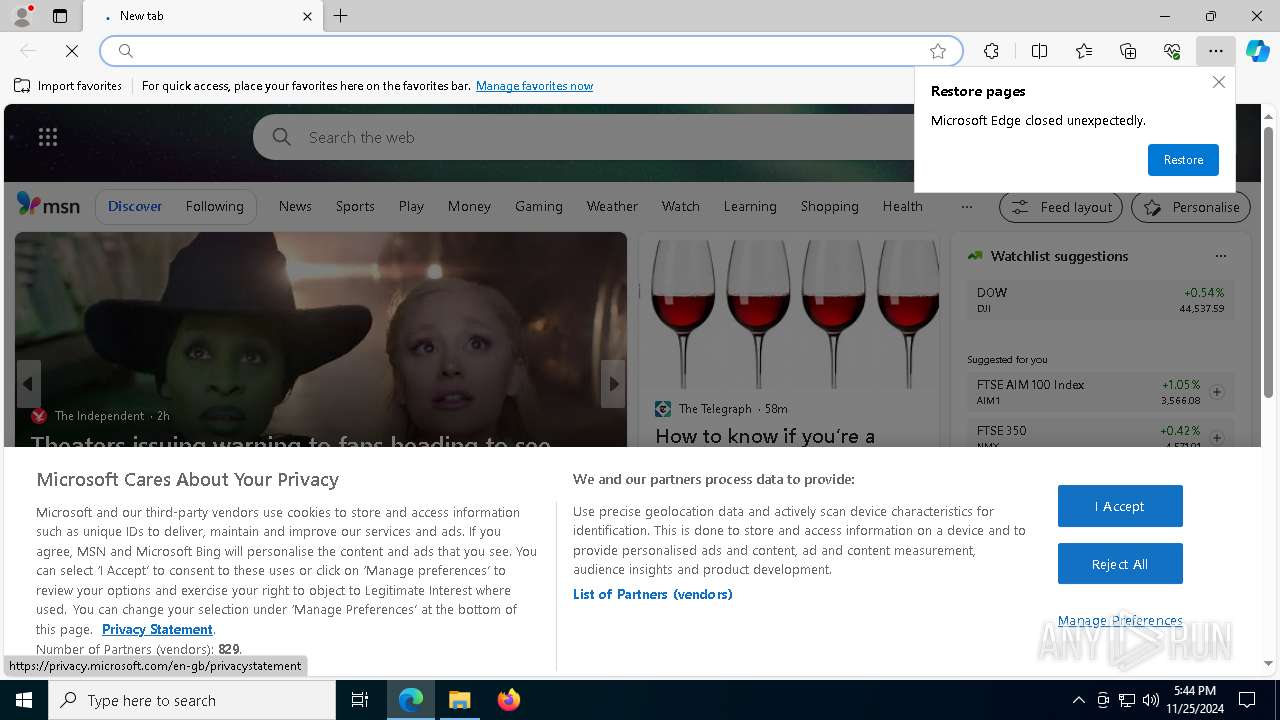
Task: Open the Shopping category
Action: tap(829, 206)
